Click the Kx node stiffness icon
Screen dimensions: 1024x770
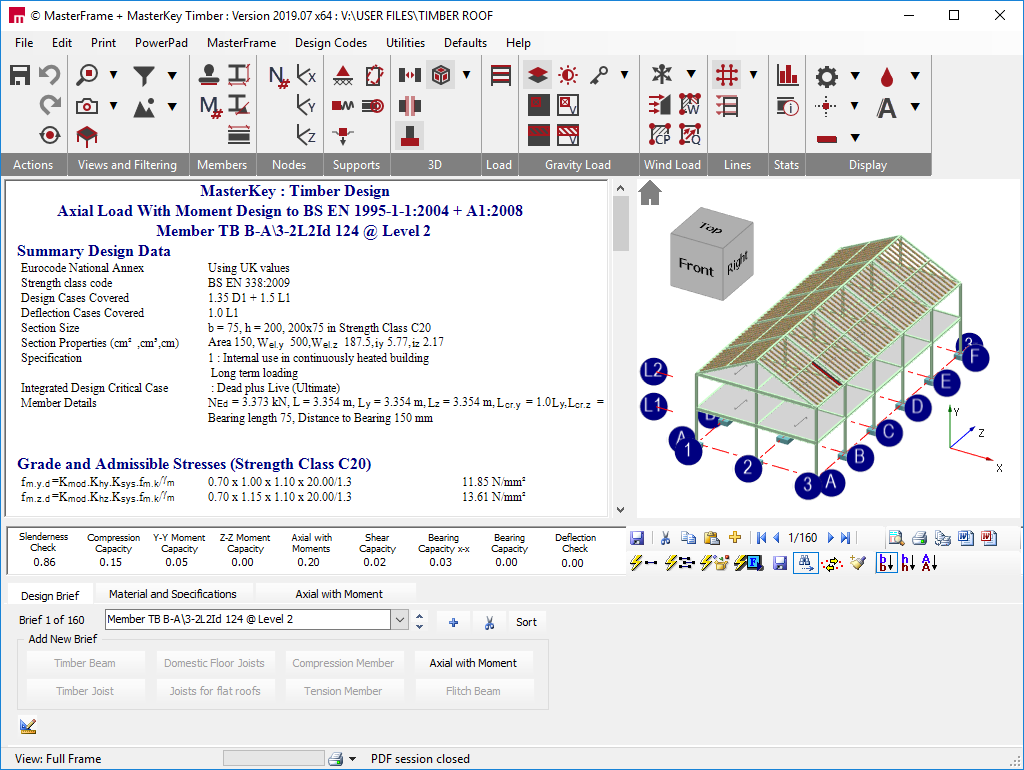(x=306, y=75)
